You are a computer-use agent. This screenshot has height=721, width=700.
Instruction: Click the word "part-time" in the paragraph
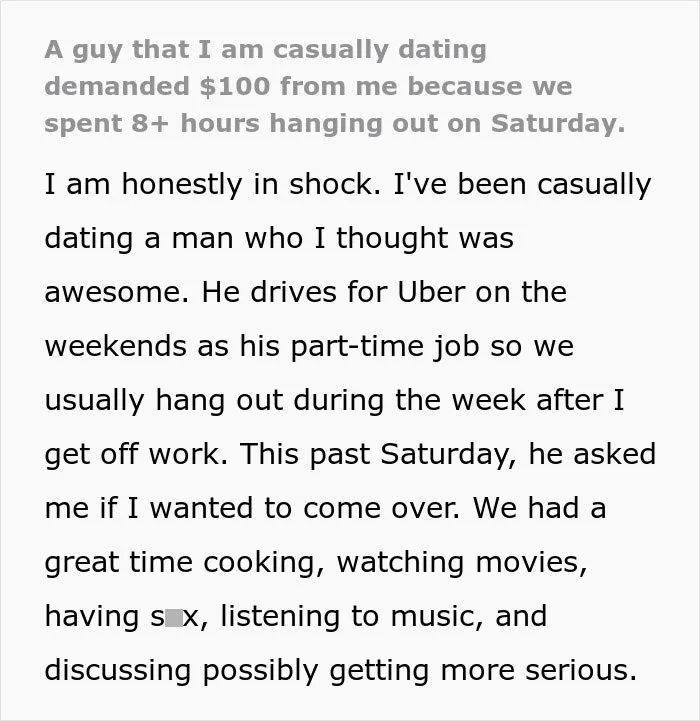pyautogui.click(x=357, y=347)
